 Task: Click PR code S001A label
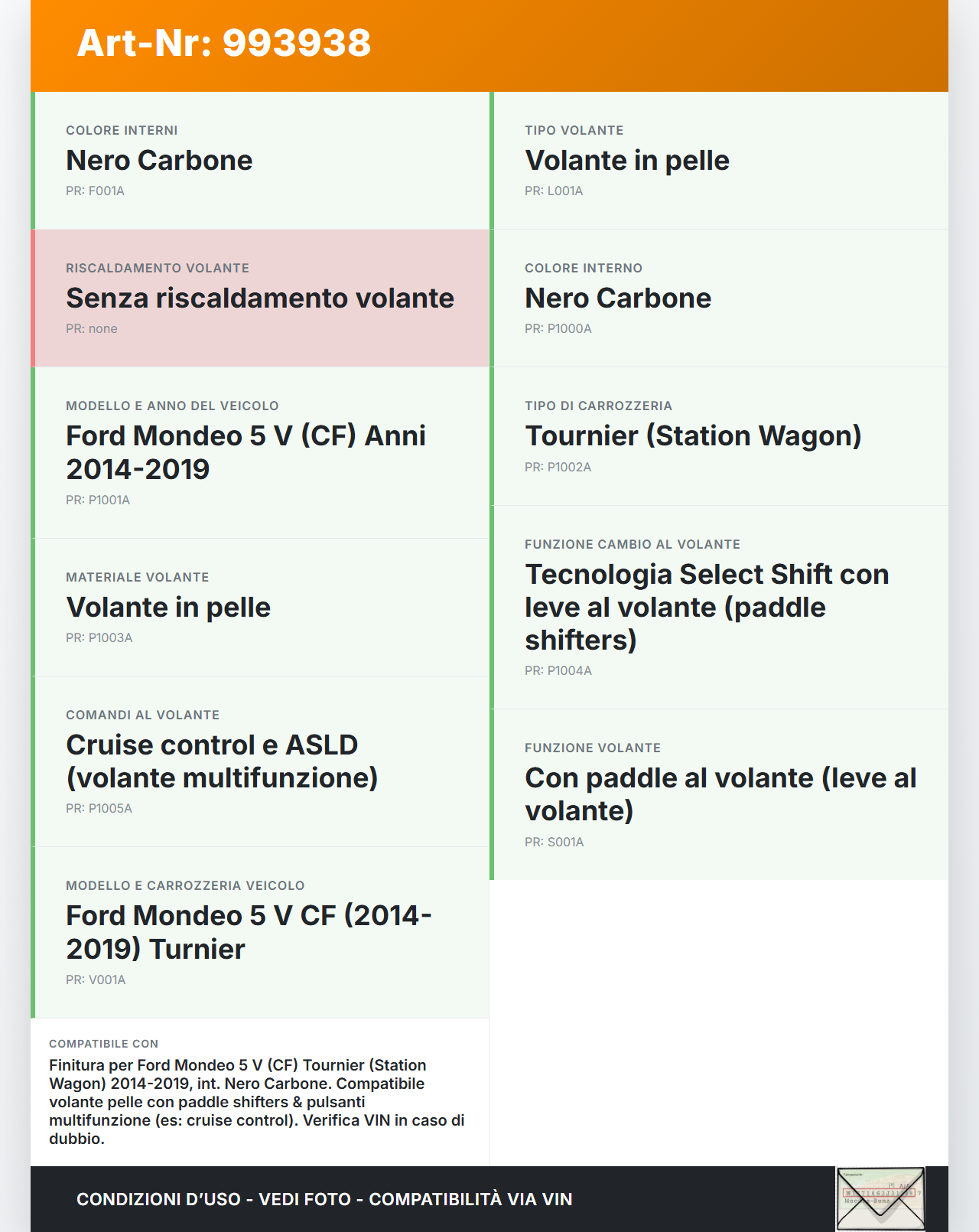555,843
